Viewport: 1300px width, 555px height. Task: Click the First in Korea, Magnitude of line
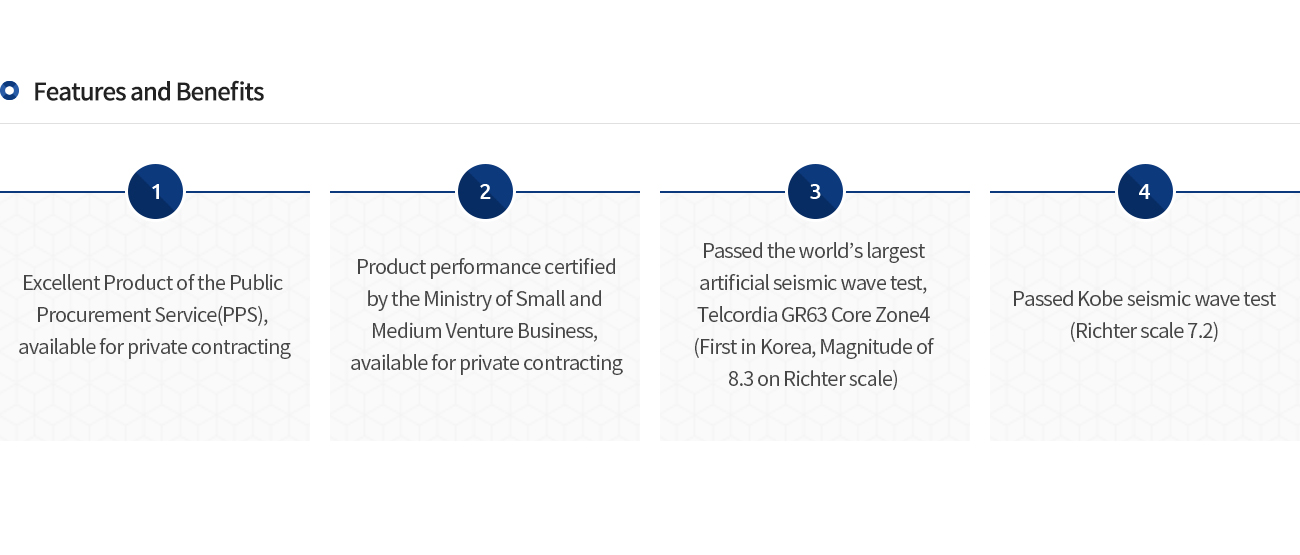click(x=814, y=347)
